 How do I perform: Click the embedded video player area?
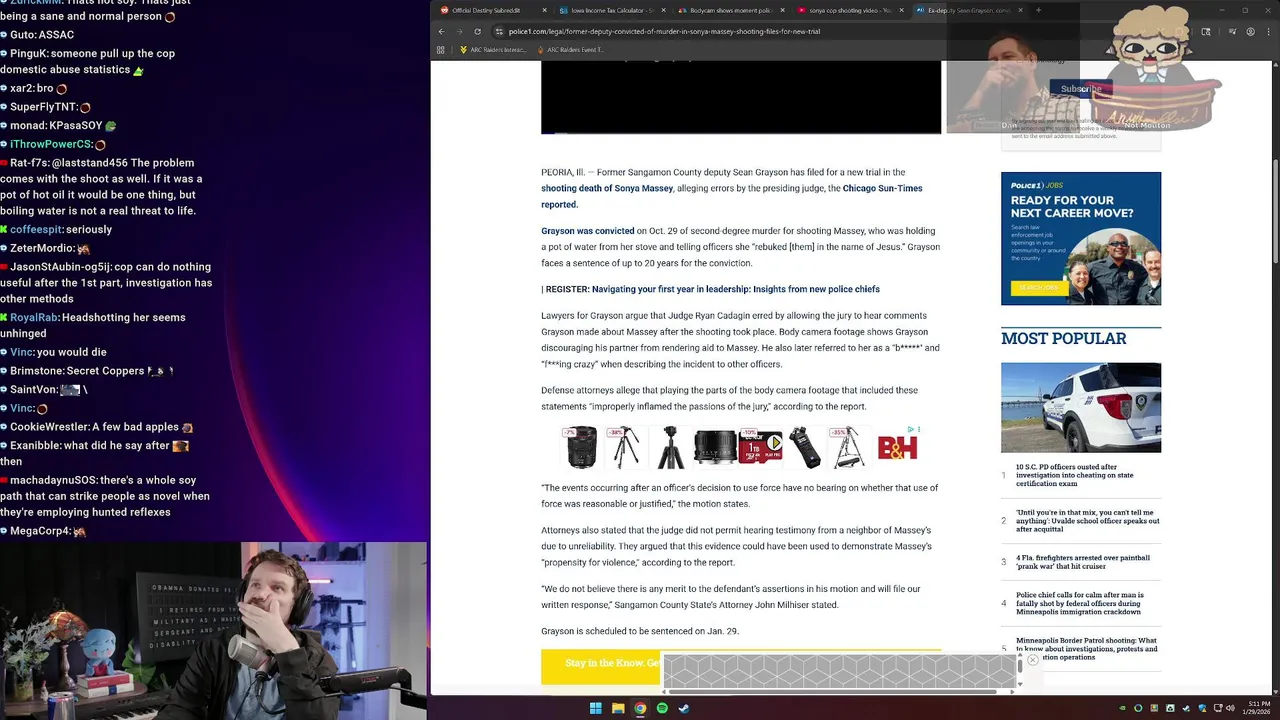tap(741, 96)
